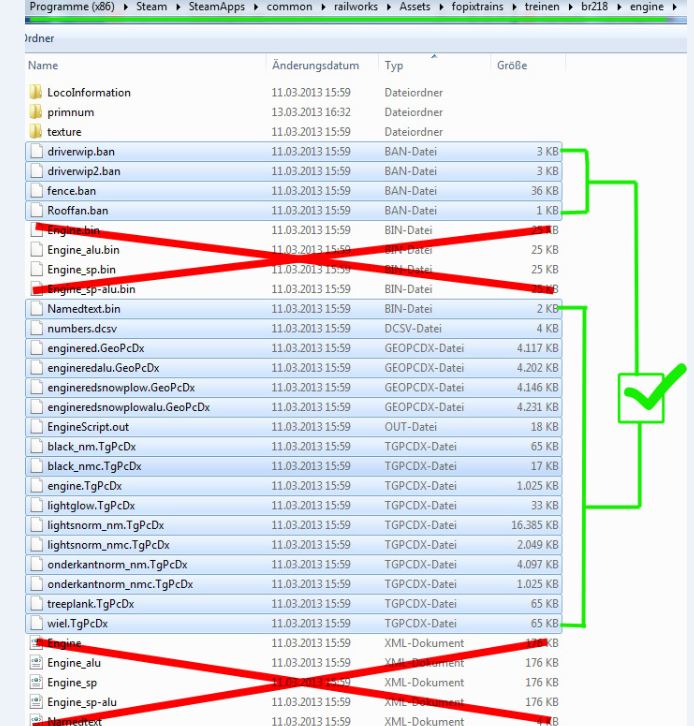This screenshot has height=726, width=694.
Task: Select engineredsnowplowalu.GeoPcDx file icon
Action: point(37,407)
